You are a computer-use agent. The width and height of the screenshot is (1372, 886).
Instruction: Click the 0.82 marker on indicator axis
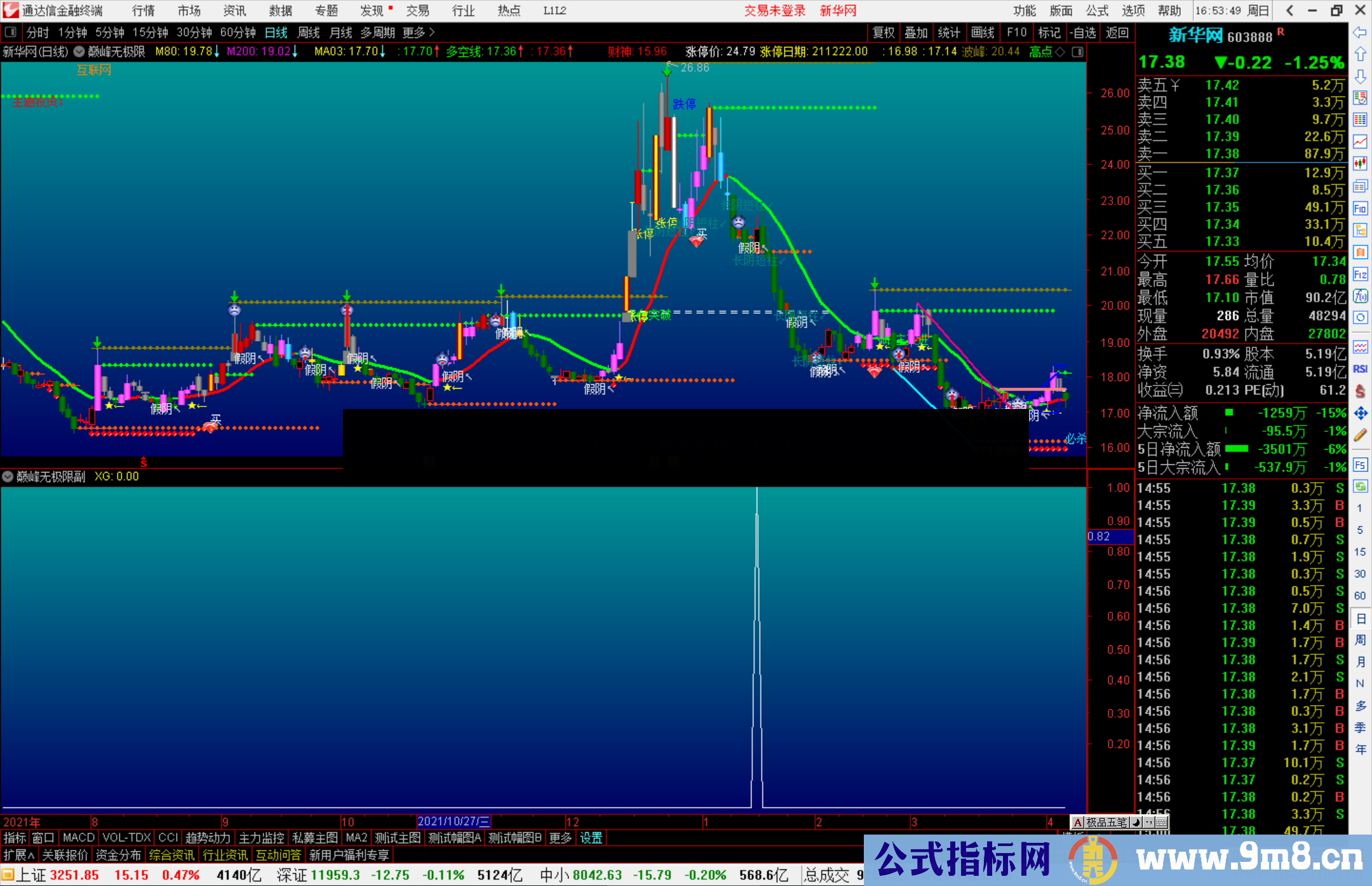coord(1100,537)
